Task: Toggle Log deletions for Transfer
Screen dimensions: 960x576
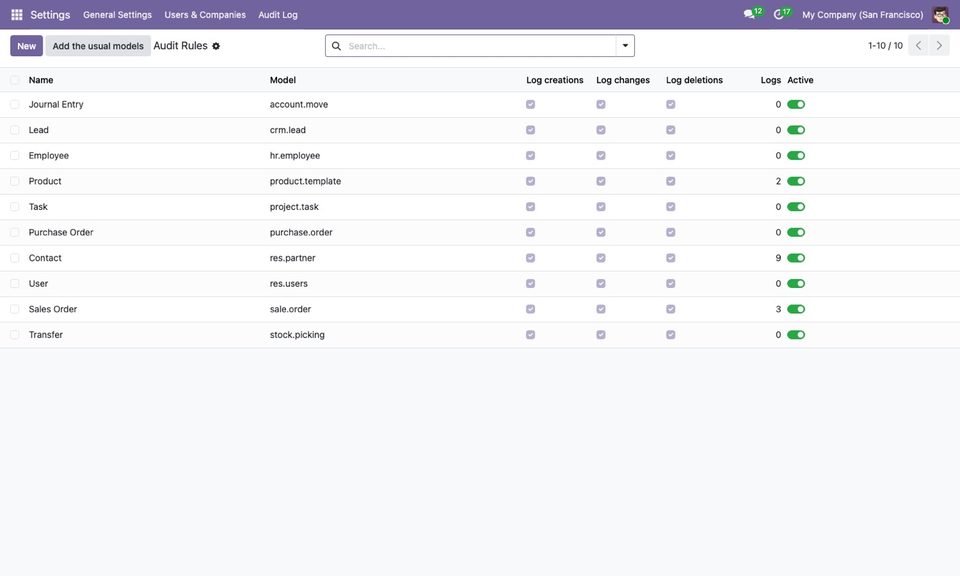Action: (x=671, y=335)
